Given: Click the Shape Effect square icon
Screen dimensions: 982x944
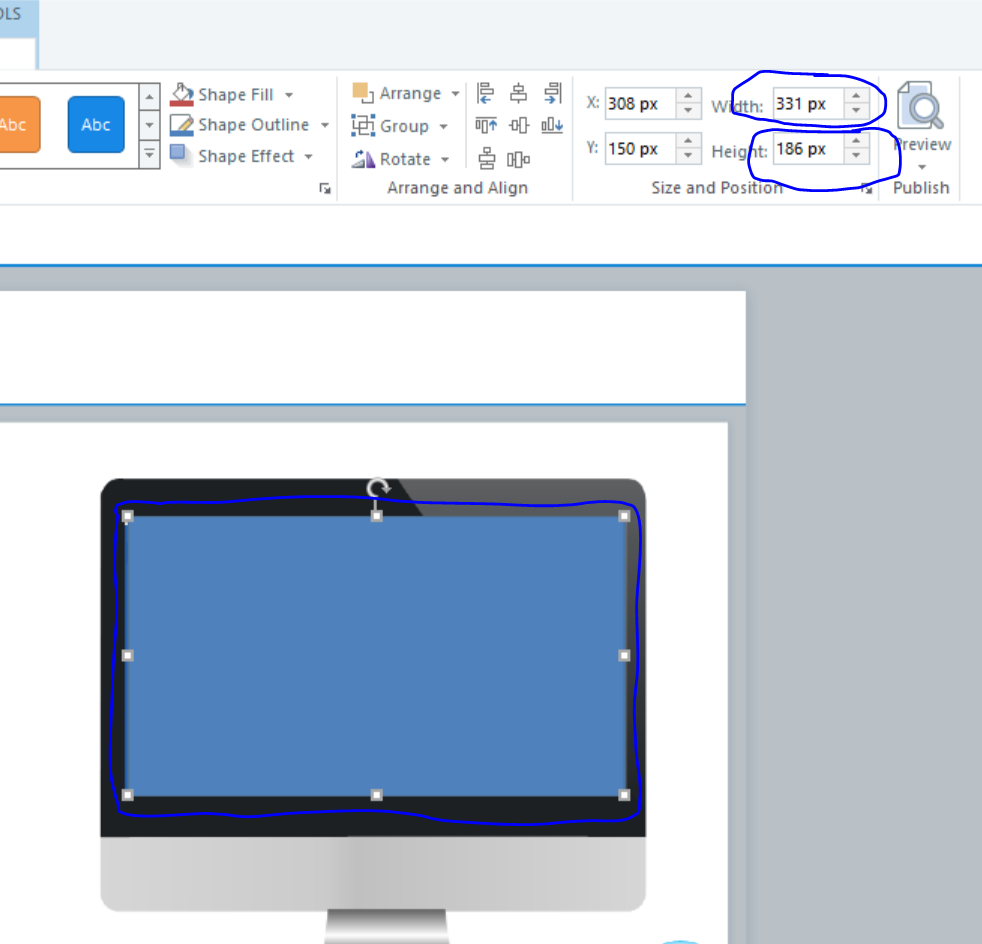Looking at the screenshot, I should tap(180, 155).
